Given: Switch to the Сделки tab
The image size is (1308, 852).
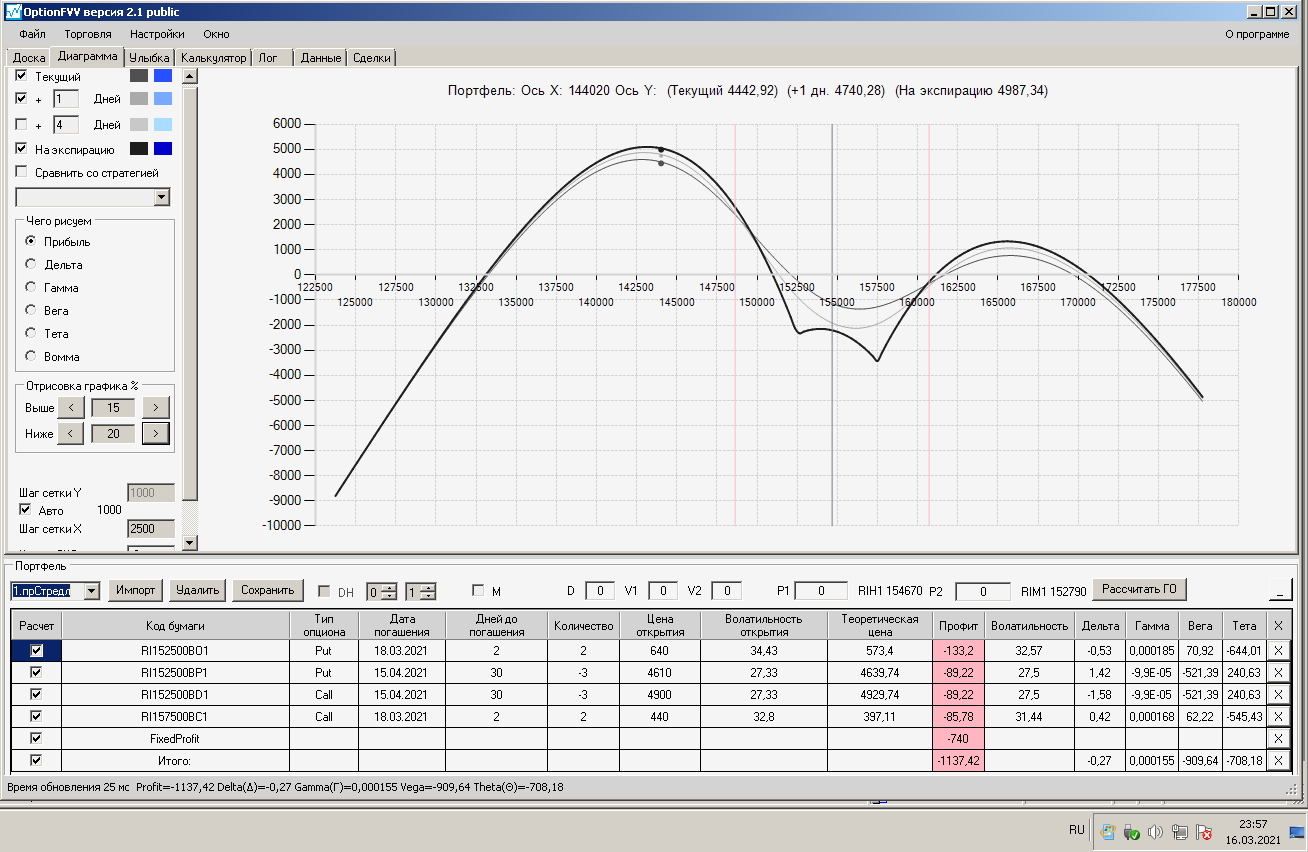Looking at the screenshot, I should [372, 58].
